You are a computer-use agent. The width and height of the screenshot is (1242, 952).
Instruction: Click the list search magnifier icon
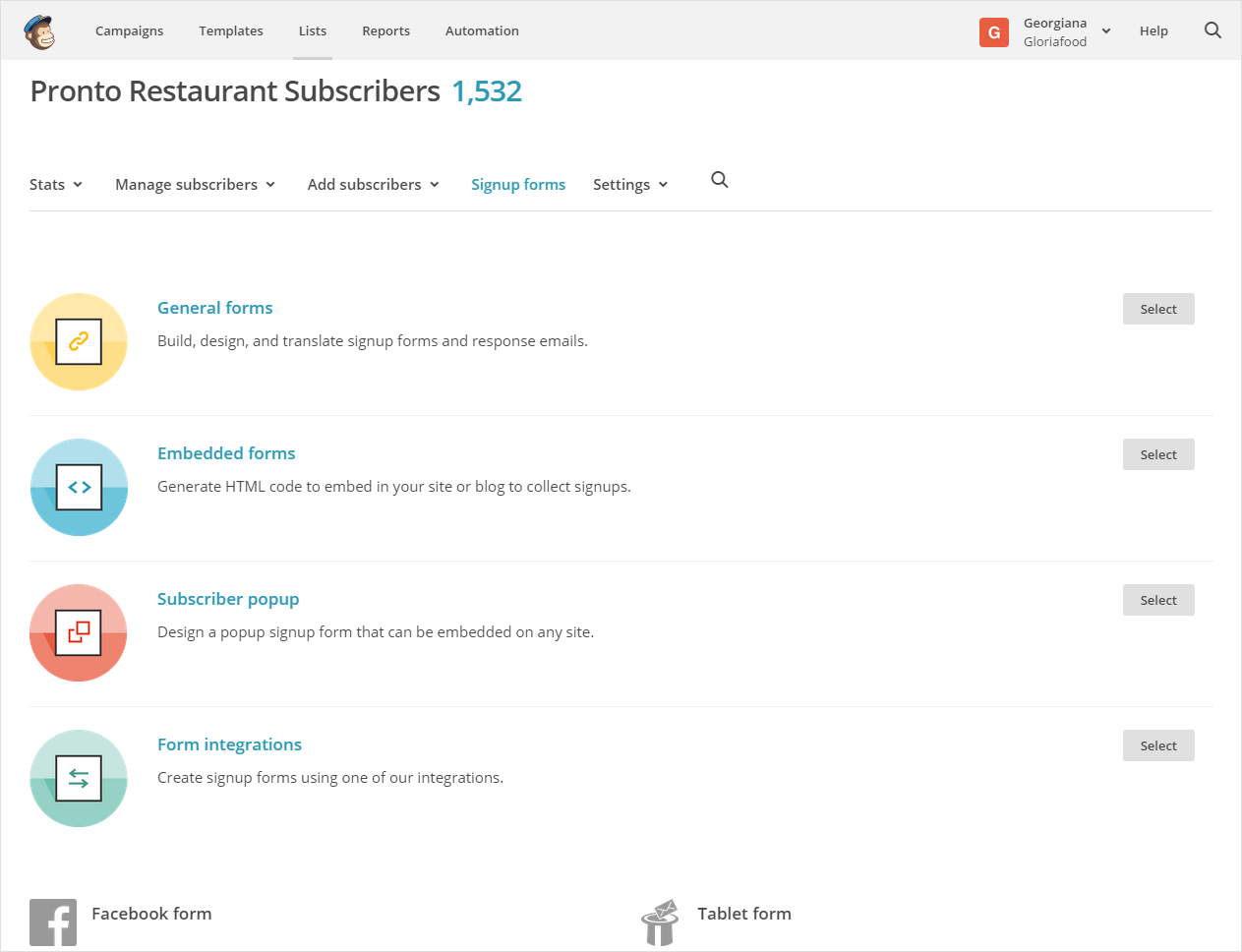pyautogui.click(x=720, y=180)
